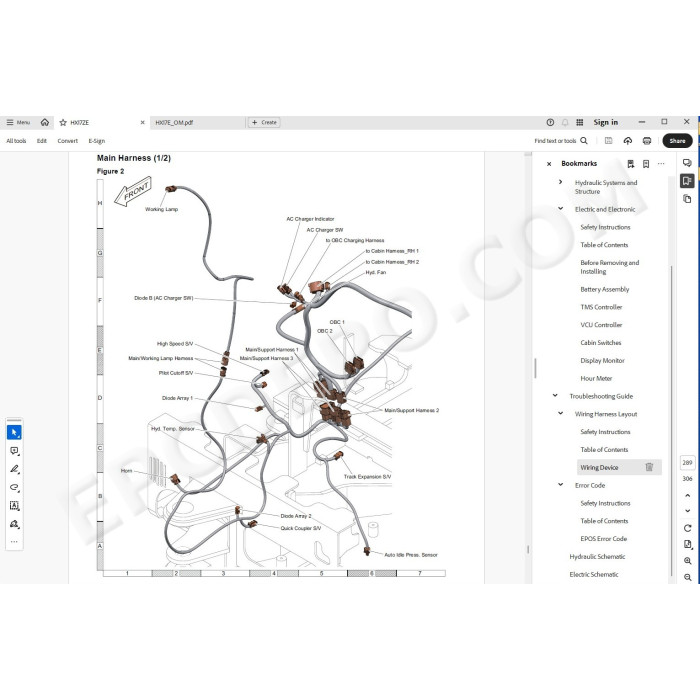Close the HX07ZE tab
The width and height of the screenshot is (700, 700).
pyautogui.click(x=142, y=122)
